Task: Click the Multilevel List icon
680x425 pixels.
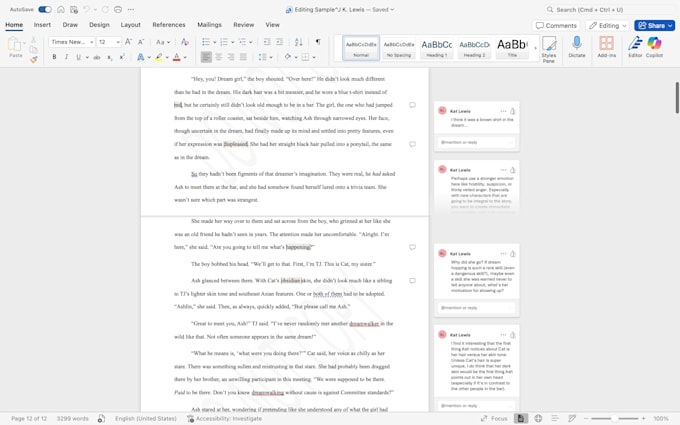Action: (242, 42)
